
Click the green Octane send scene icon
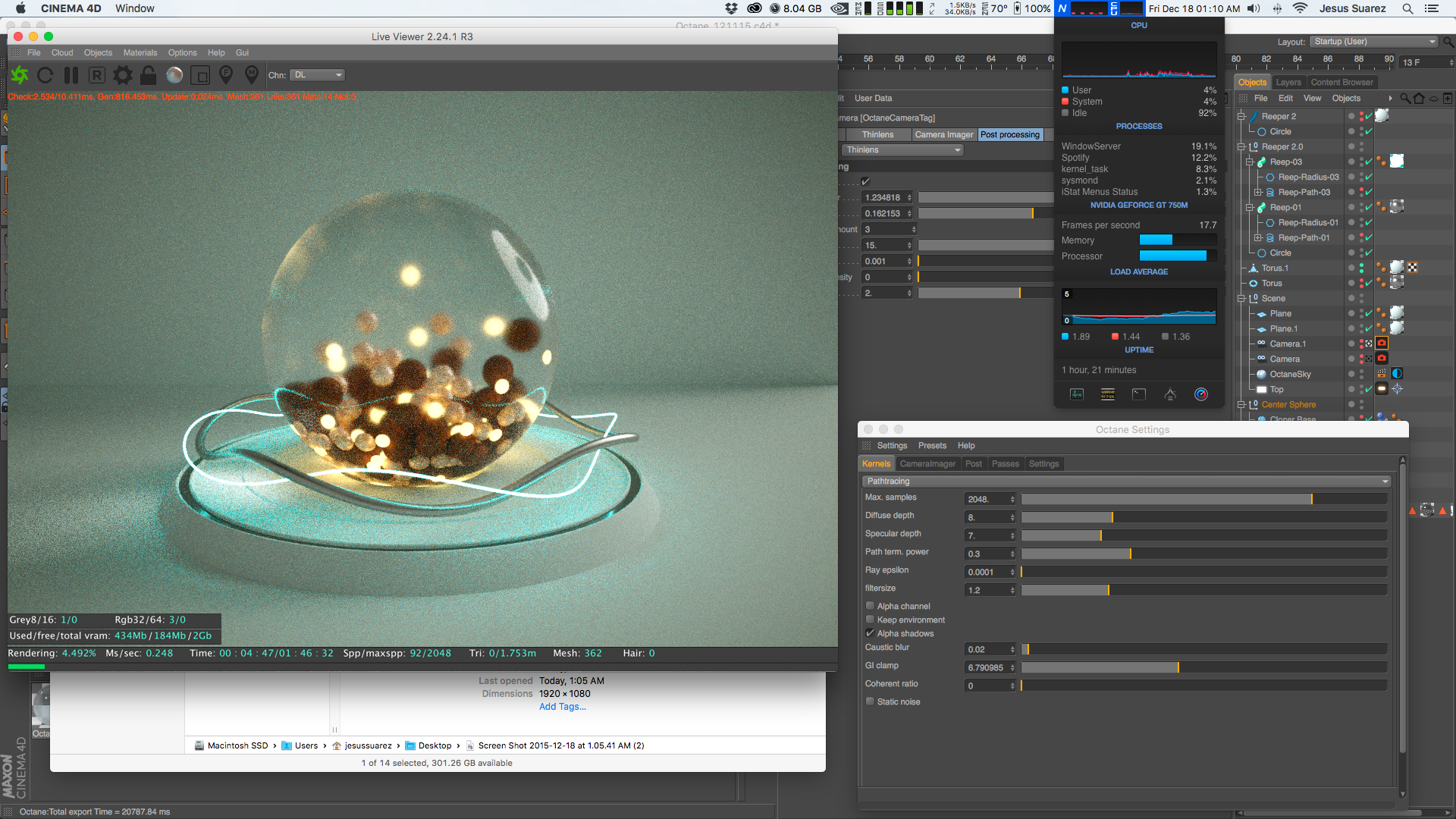(x=20, y=75)
